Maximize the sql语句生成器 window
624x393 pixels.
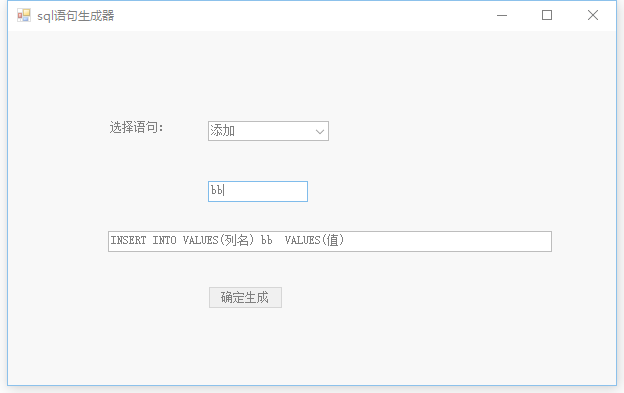tap(547, 16)
